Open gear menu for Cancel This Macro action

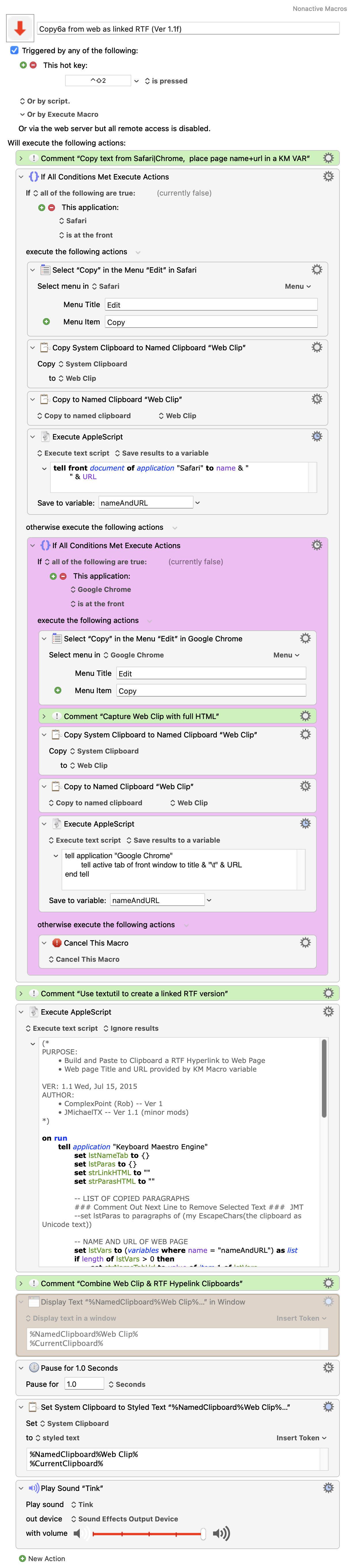[x=305, y=942]
